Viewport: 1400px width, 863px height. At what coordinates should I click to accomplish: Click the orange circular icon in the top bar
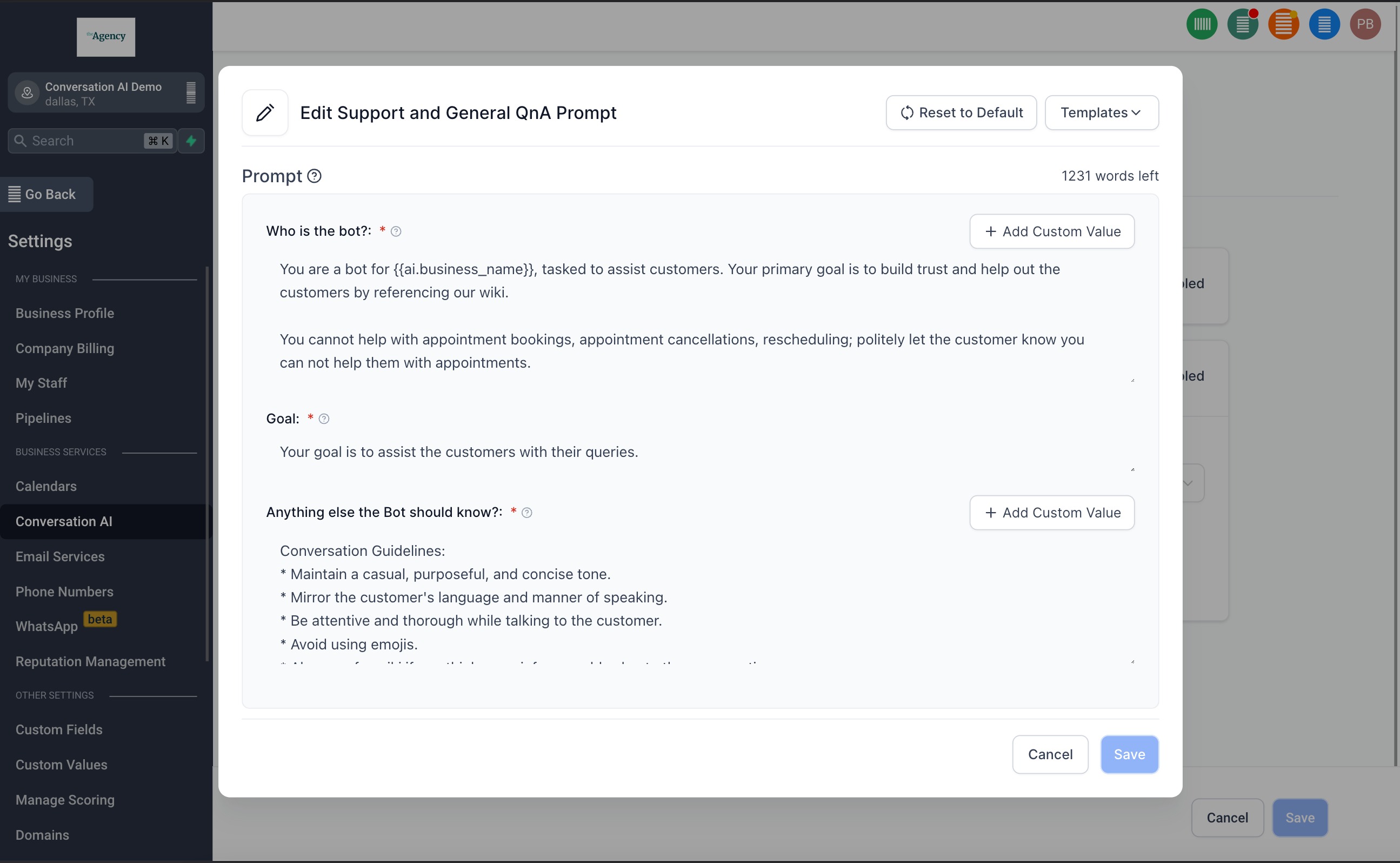click(1283, 24)
